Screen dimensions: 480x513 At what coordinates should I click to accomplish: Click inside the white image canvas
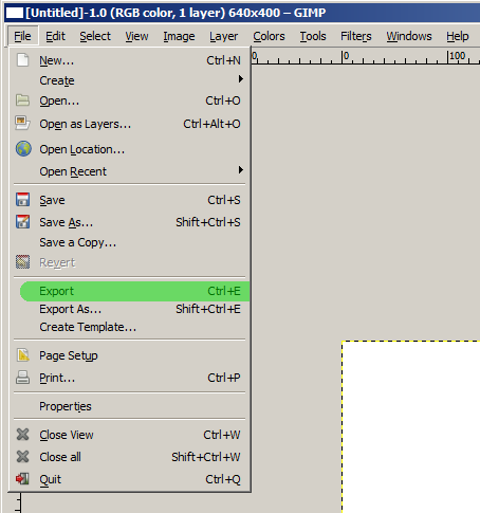coord(411,427)
